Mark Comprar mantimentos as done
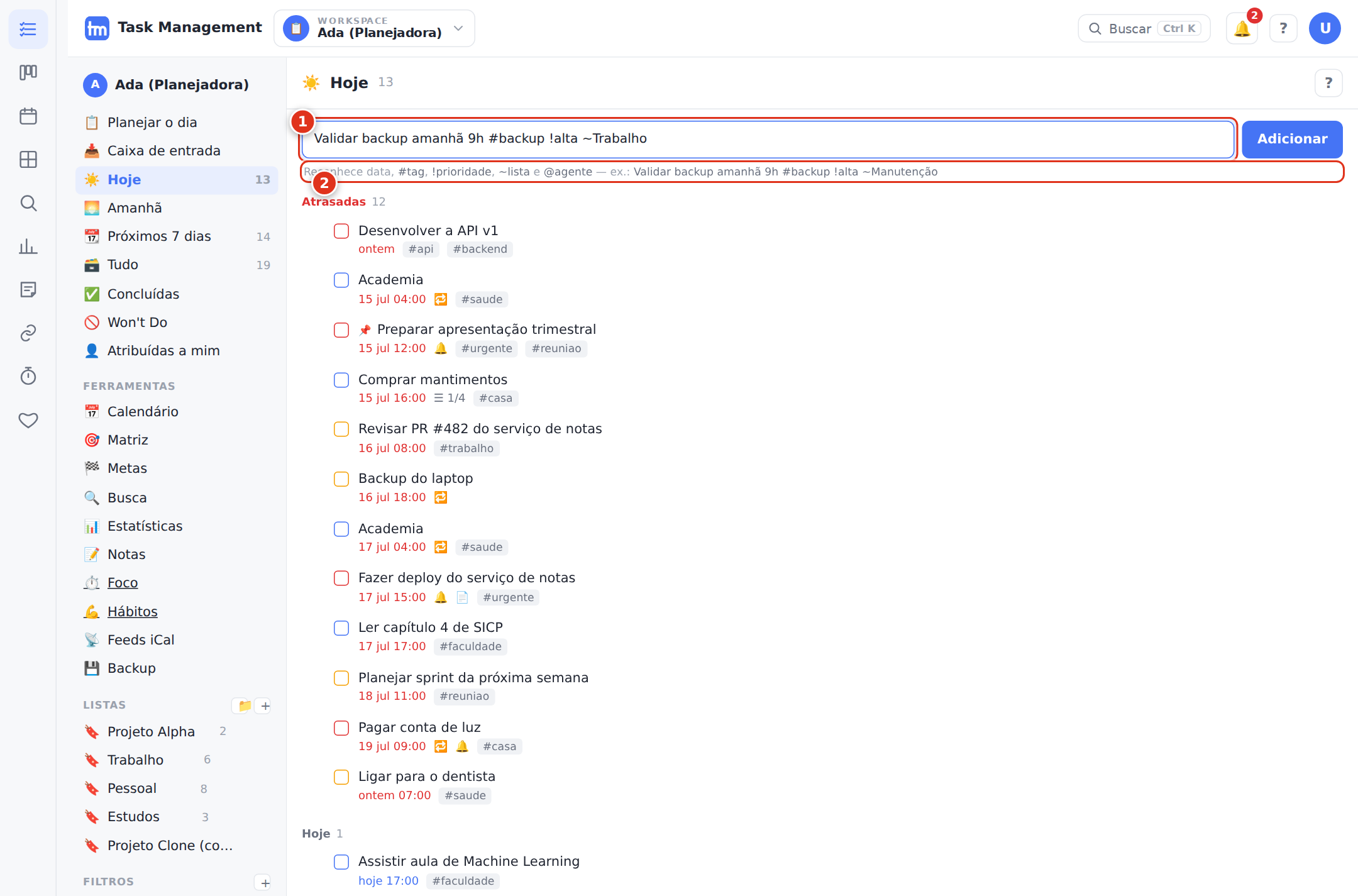The width and height of the screenshot is (1358, 896). point(341,380)
